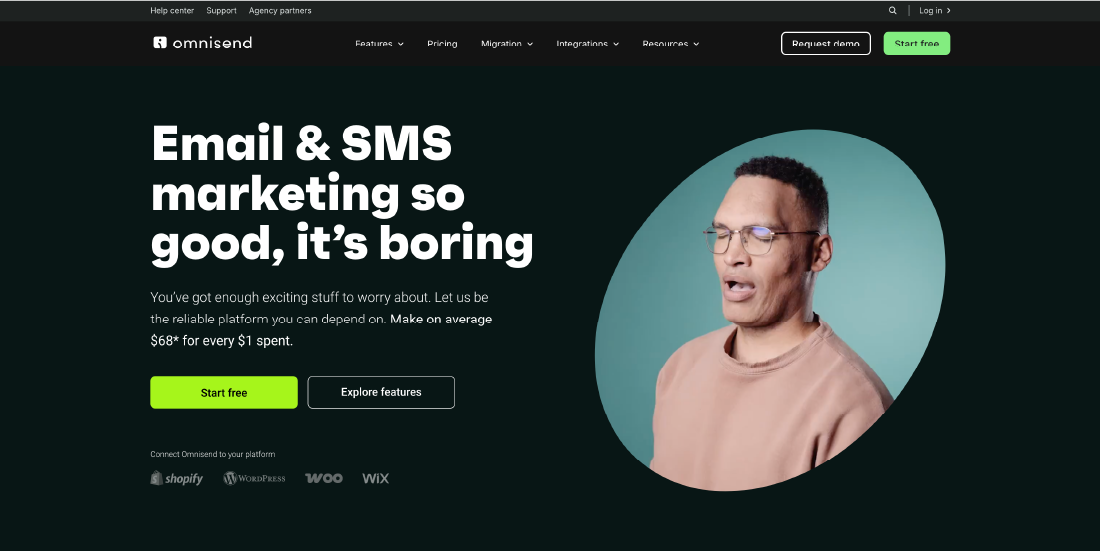1100x551 pixels.
Task: Click the WordPress platform logo
Action: click(254, 478)
